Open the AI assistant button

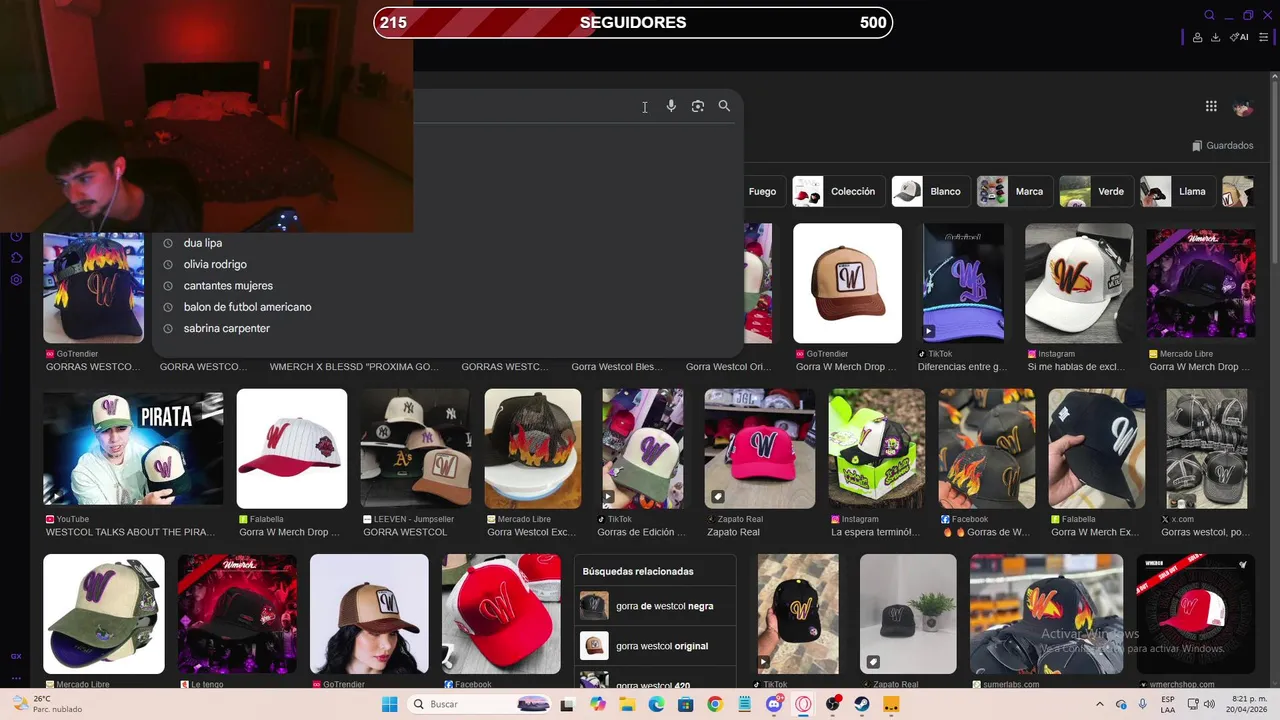pos(1239,37)
